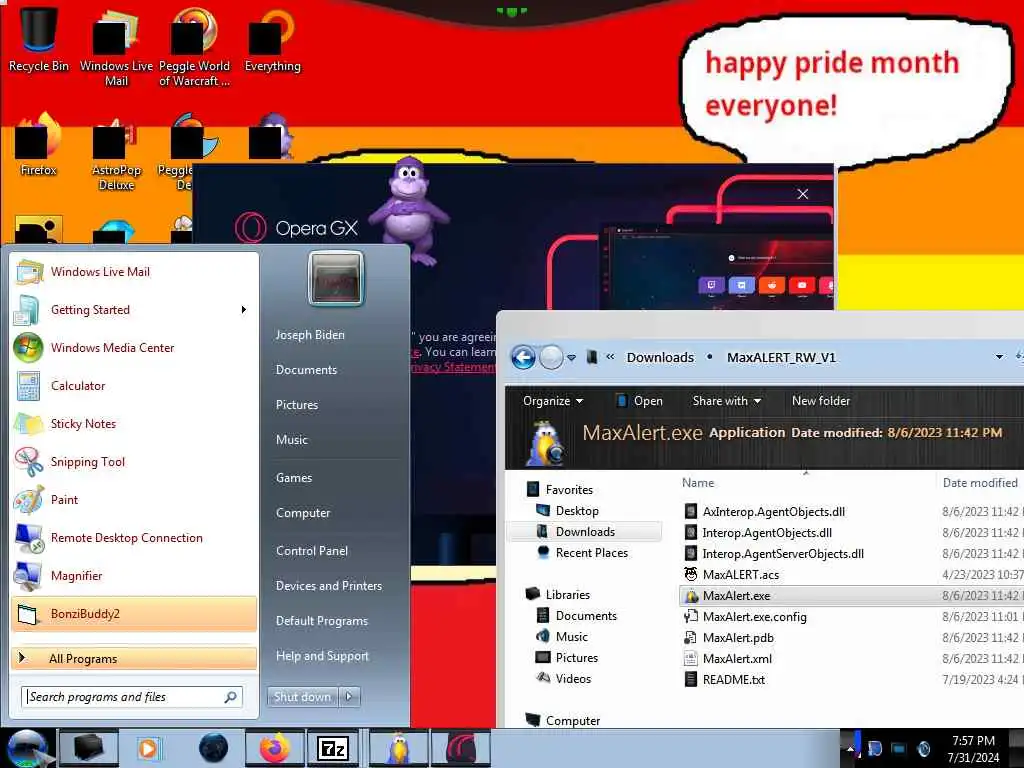Select Desktop under Favorites in Explorer
The height and width of the screenshot is (768, 1024).
[577, 511]
